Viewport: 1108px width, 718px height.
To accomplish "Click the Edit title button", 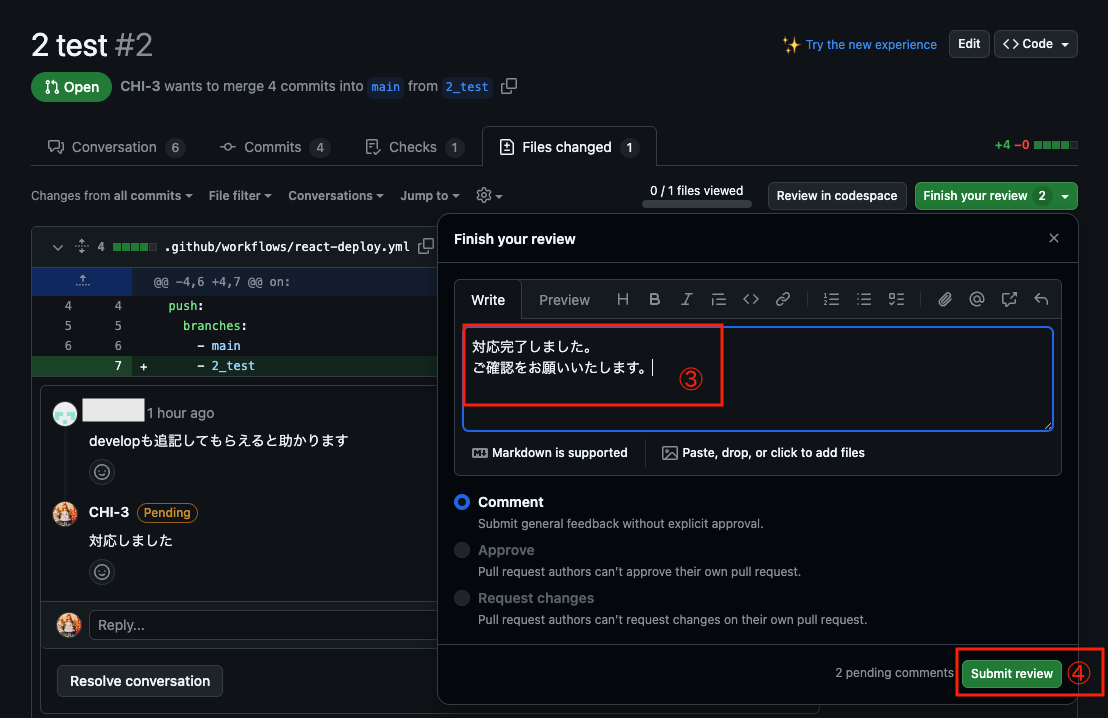I will pos(969,44).
